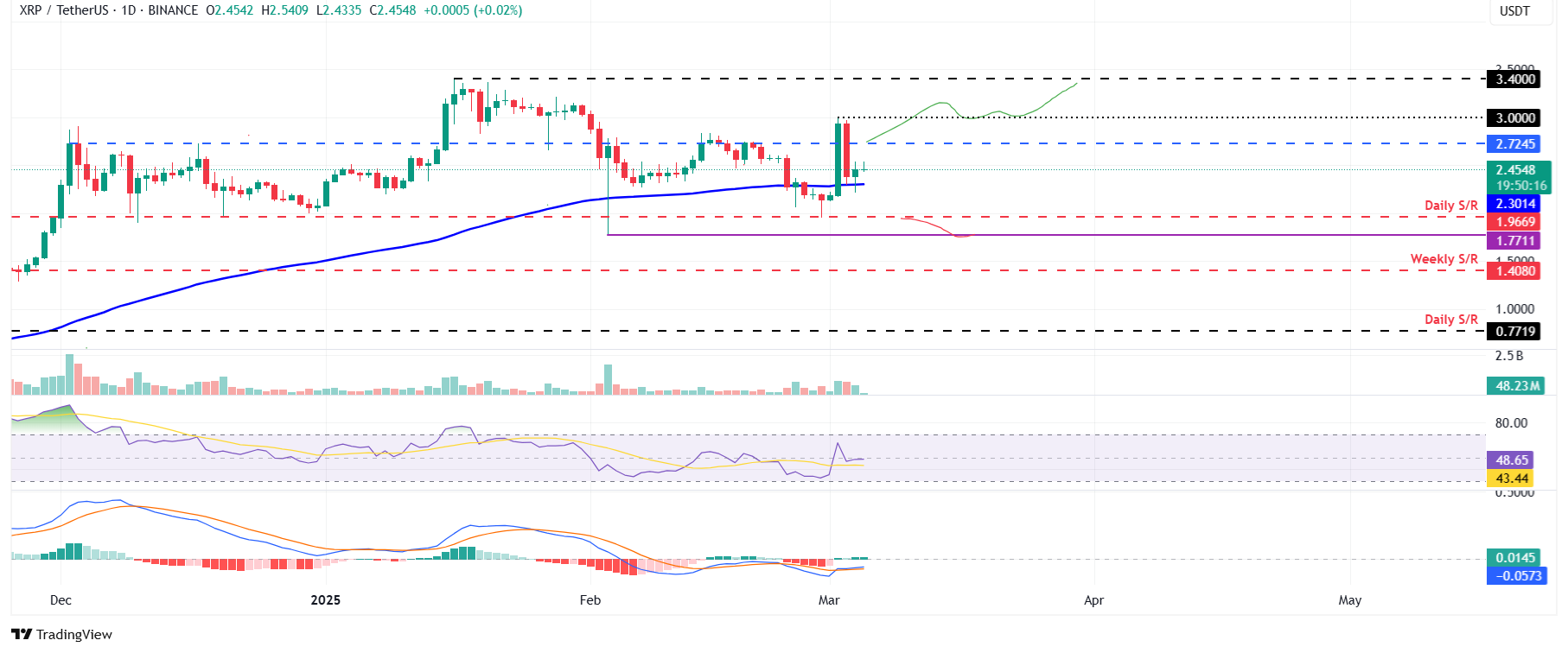Click the May label on time axis

(1349, 600)
